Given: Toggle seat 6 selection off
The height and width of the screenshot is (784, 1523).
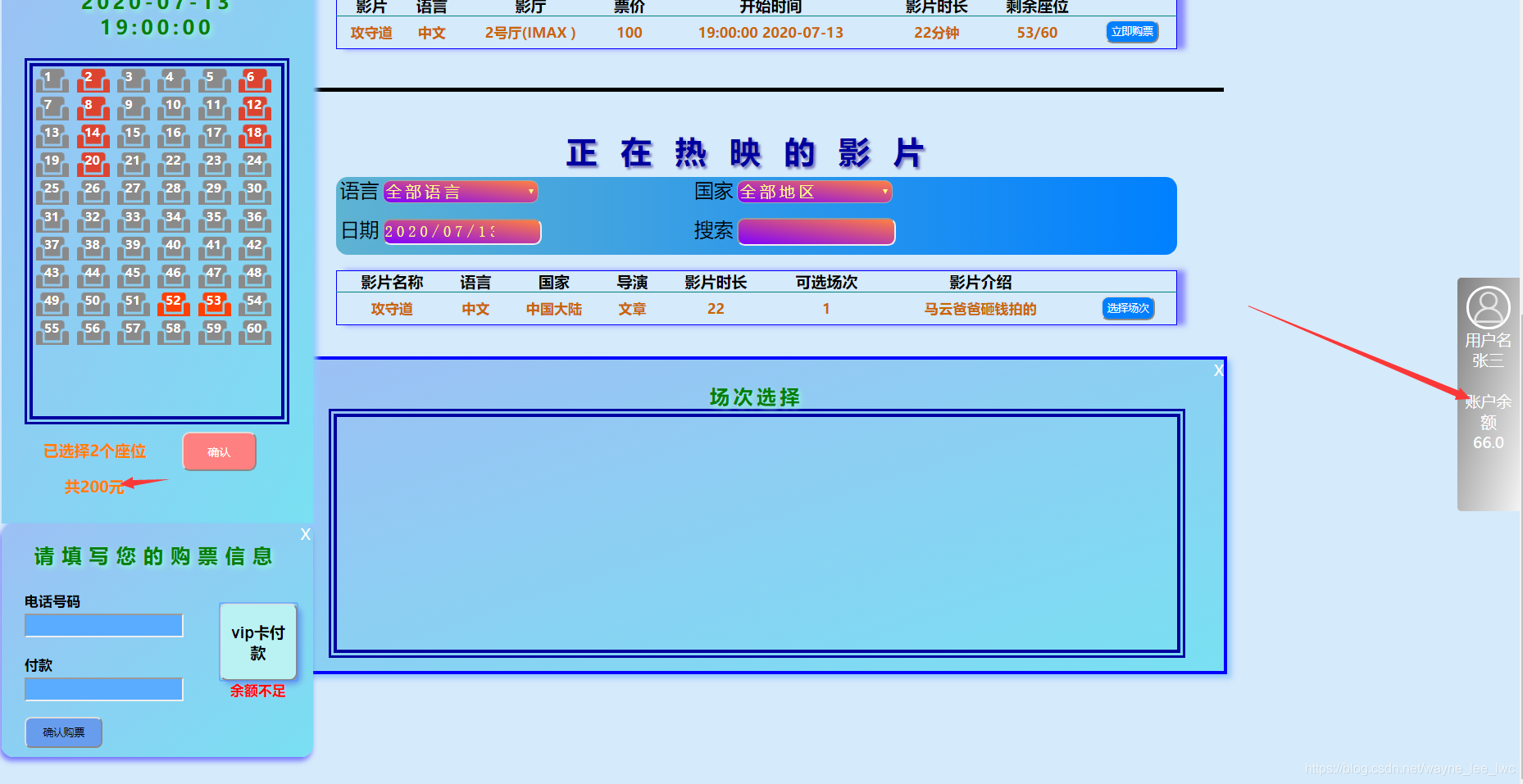Looking at the screenshot, I should 254,81.
